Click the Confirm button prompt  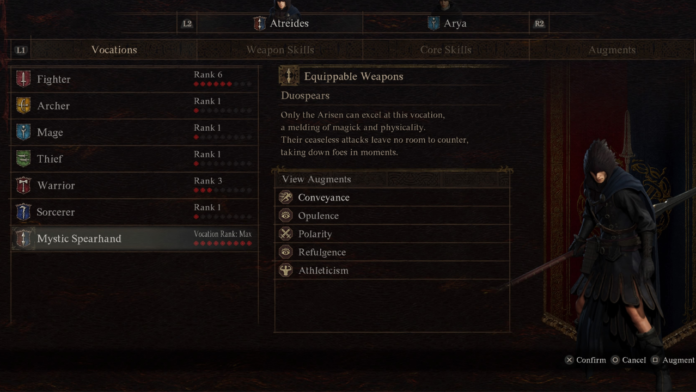tap(585, 360)
